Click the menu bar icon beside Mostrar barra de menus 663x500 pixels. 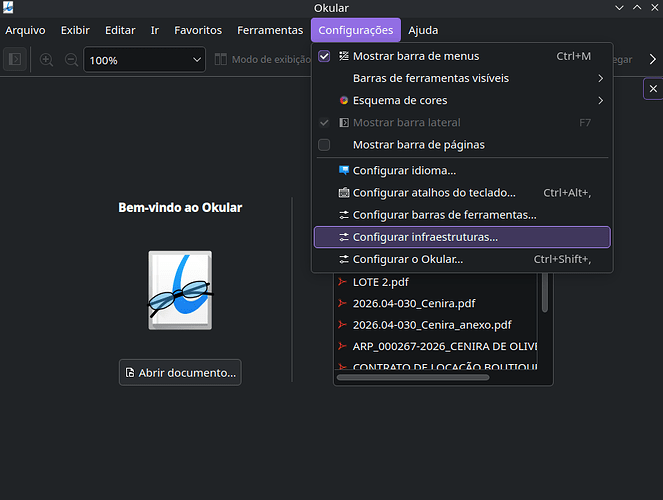point(344,56)
